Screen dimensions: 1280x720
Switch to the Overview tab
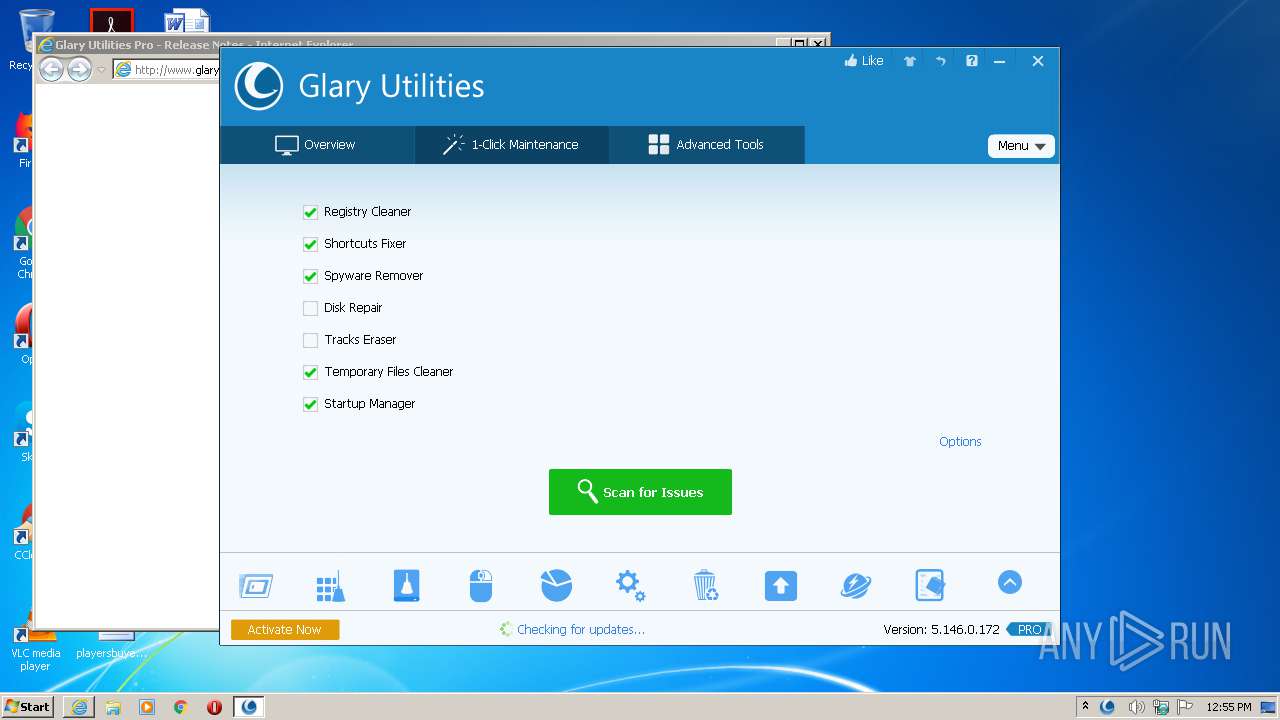pos(316,145)
